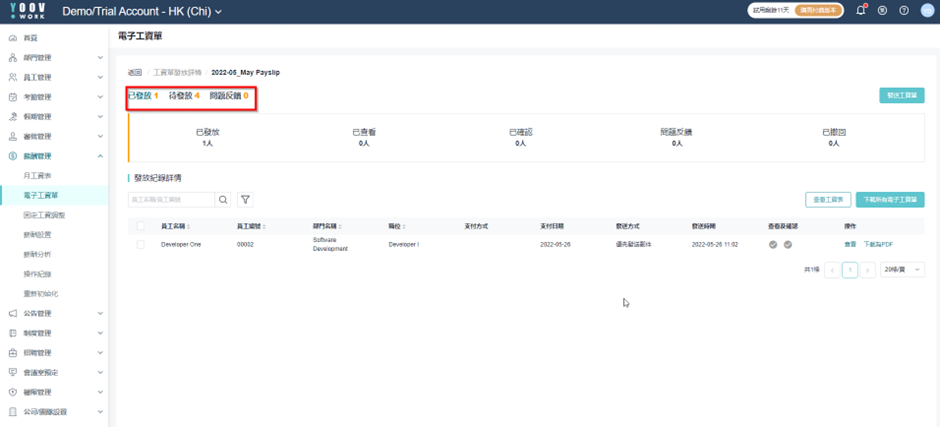940x427 pixels.
Task: Open the funnel filter icon
Action: (x=245, y=200)
